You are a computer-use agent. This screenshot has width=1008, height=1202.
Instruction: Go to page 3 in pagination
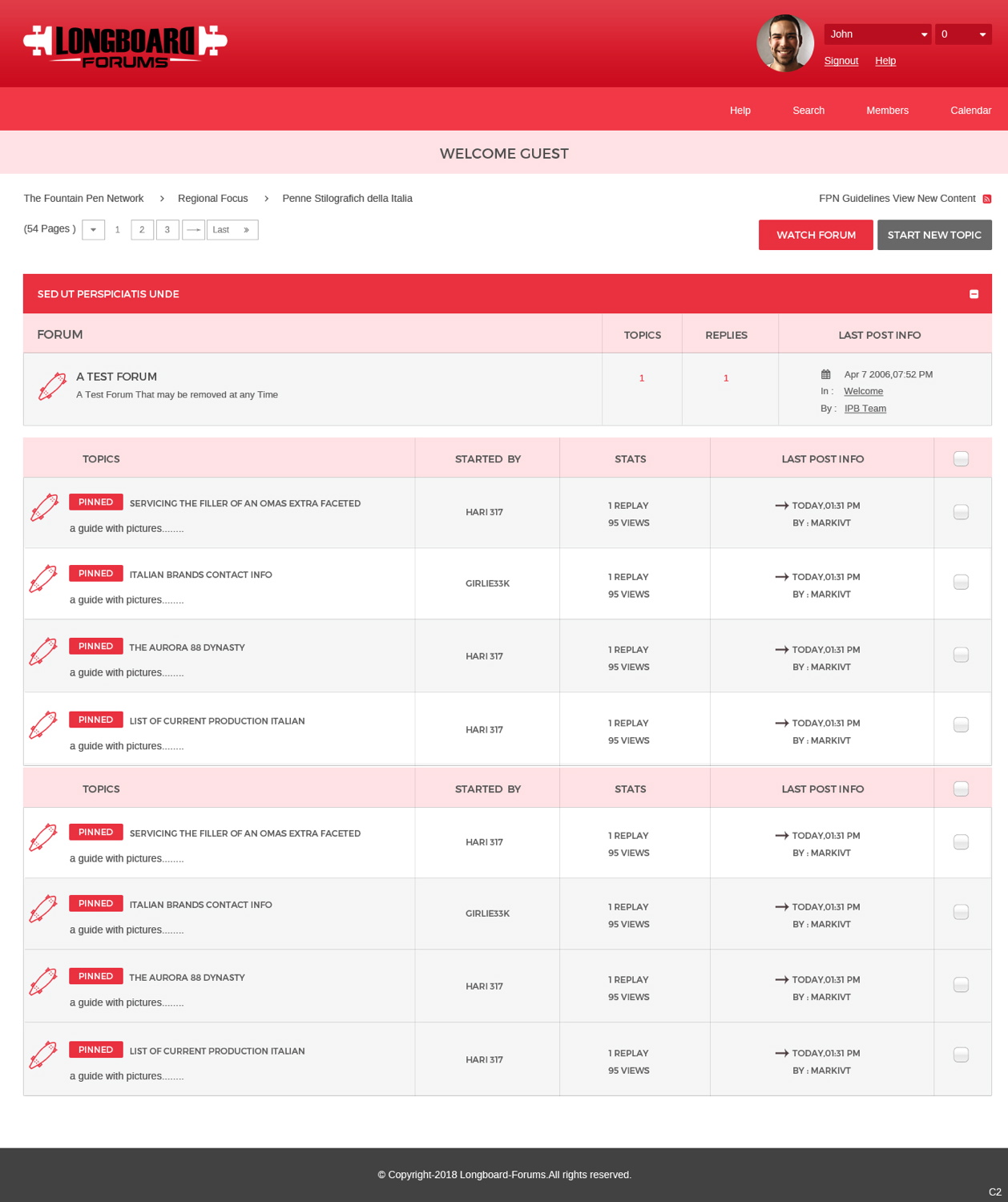pos(167,230)
